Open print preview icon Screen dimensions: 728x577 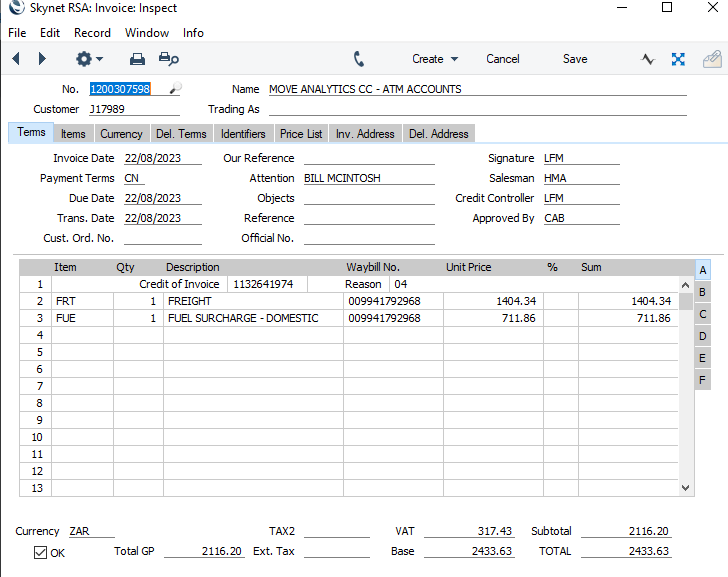click(x=169, y=59)
